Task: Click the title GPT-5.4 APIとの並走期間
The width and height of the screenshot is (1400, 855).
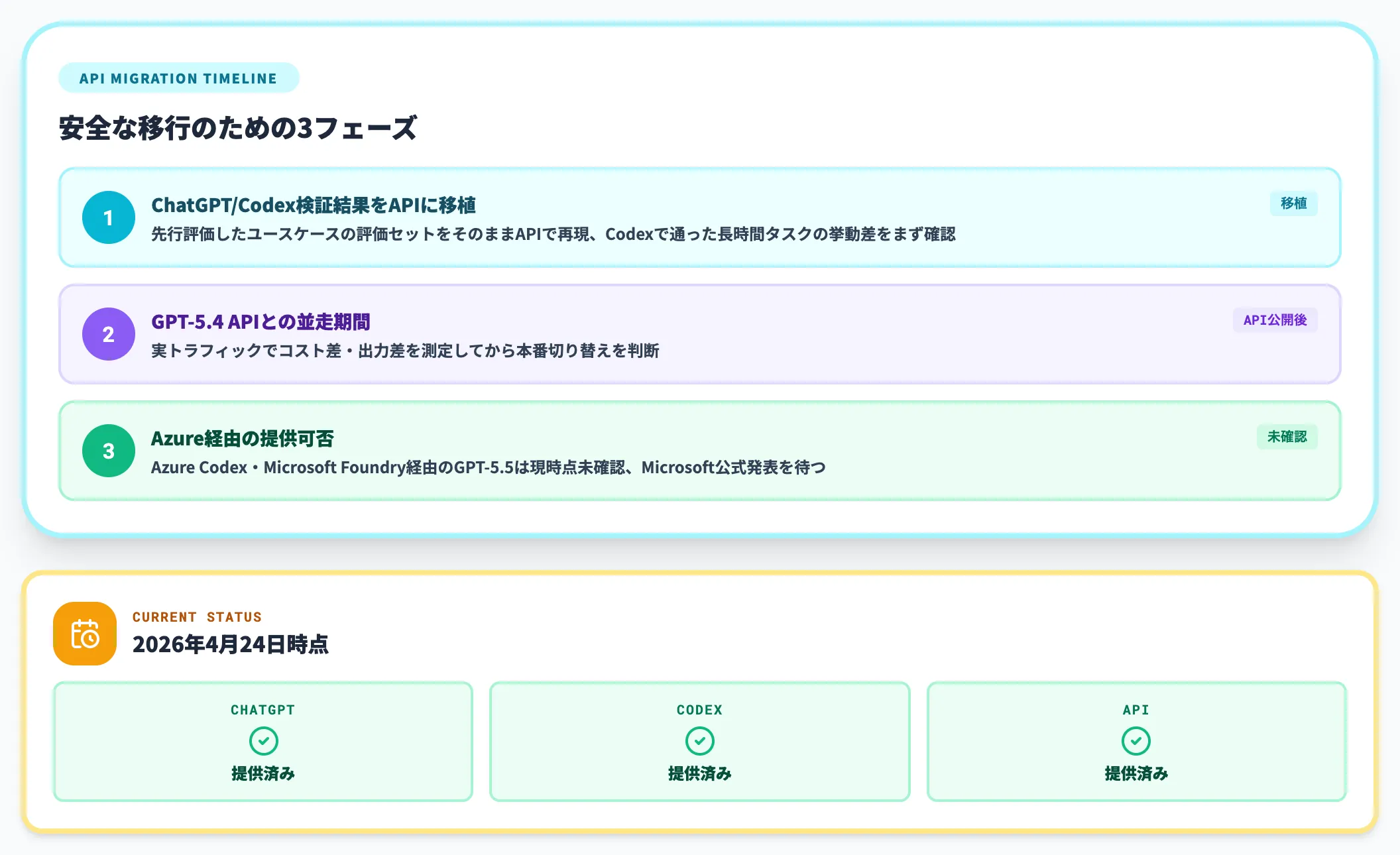Action: click(x=261, y=321)
